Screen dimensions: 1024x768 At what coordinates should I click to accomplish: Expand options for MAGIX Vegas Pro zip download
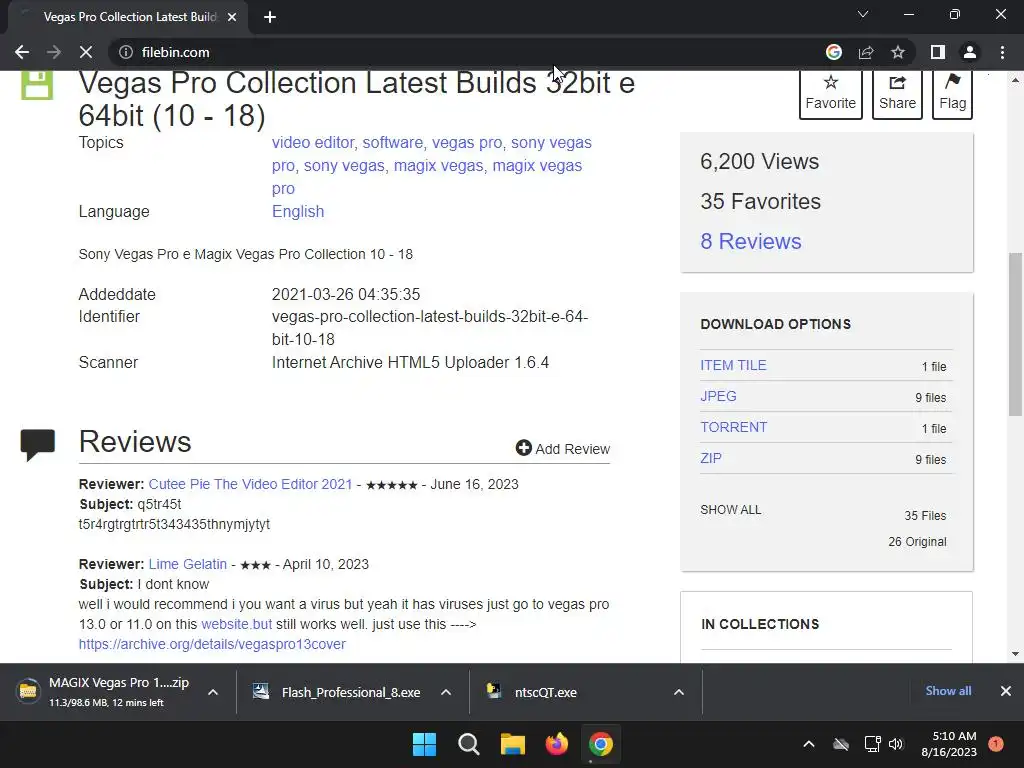(213, 692)
